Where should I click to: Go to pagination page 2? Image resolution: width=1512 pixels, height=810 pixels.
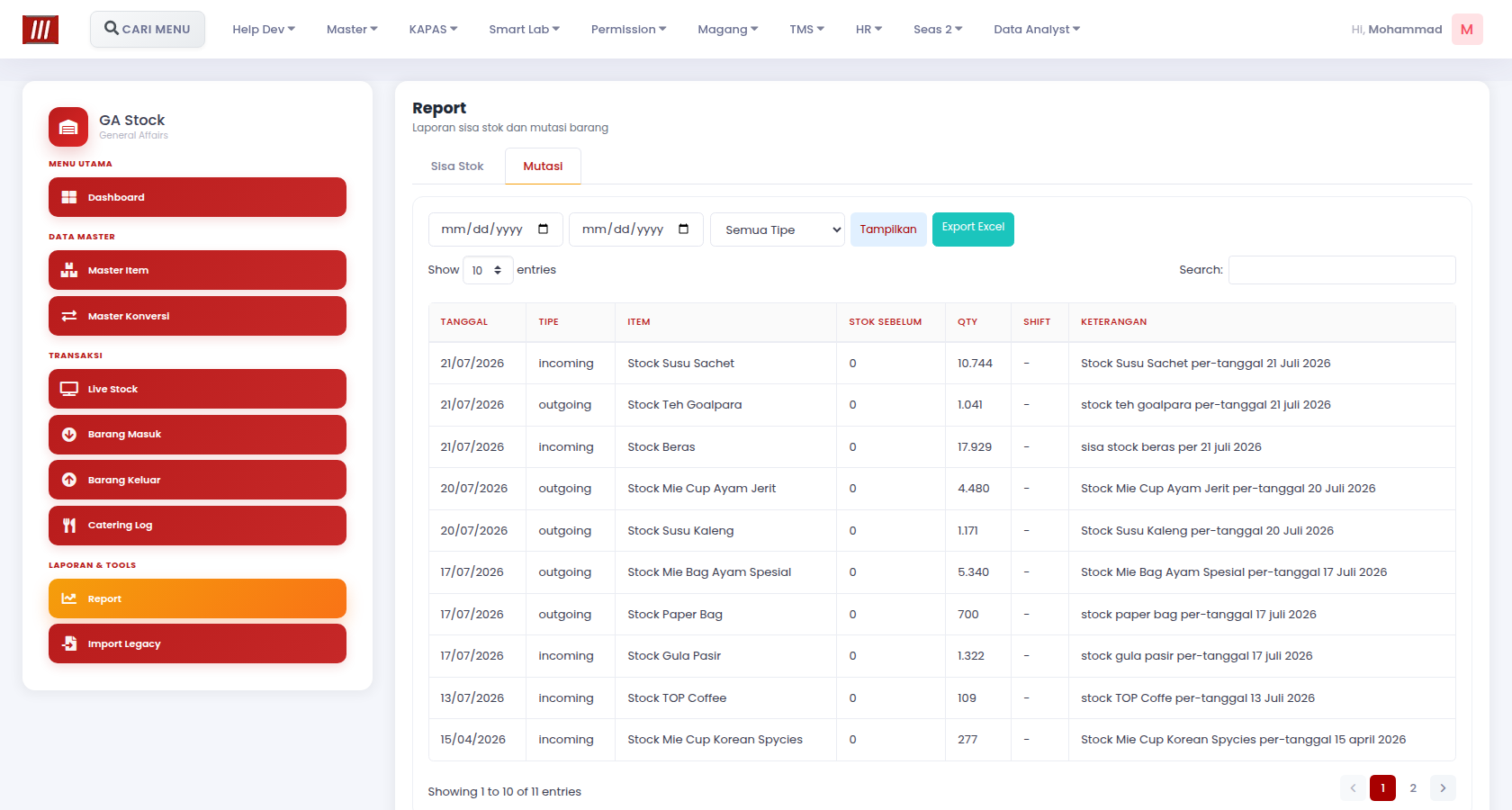(1413, 788)
